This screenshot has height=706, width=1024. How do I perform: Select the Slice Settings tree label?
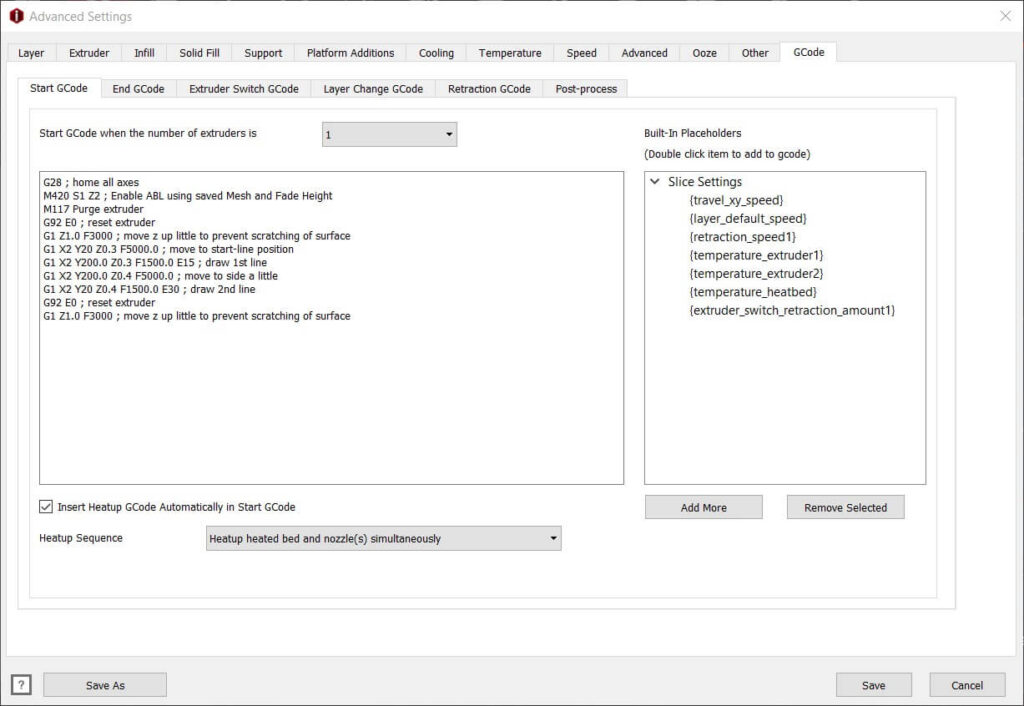point(705,182)
